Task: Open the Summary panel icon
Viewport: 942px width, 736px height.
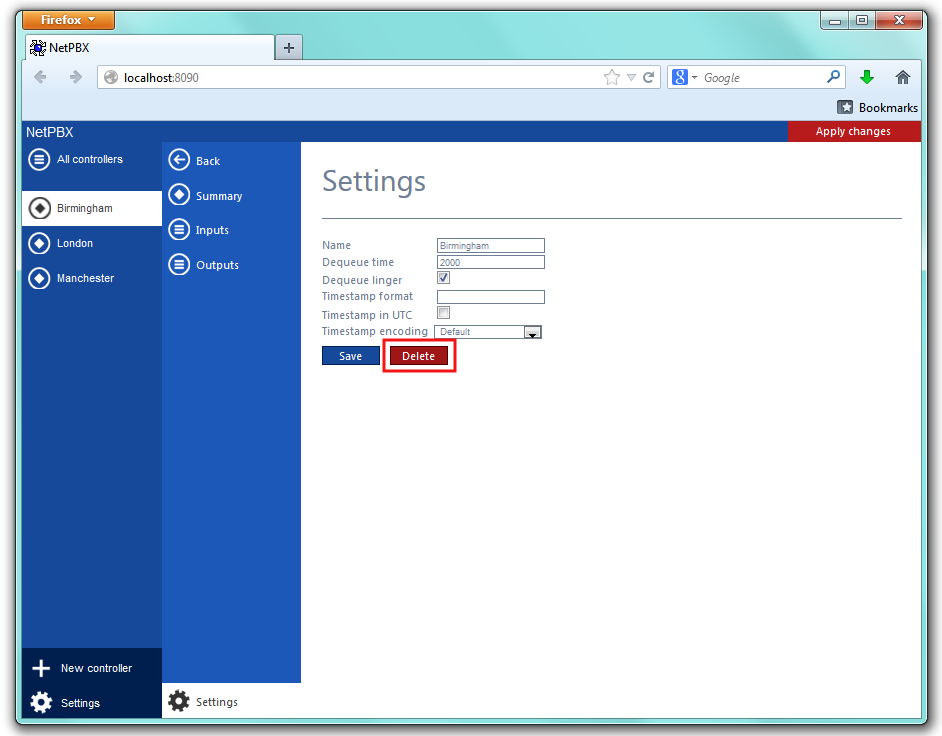Action: pos(179,195)
